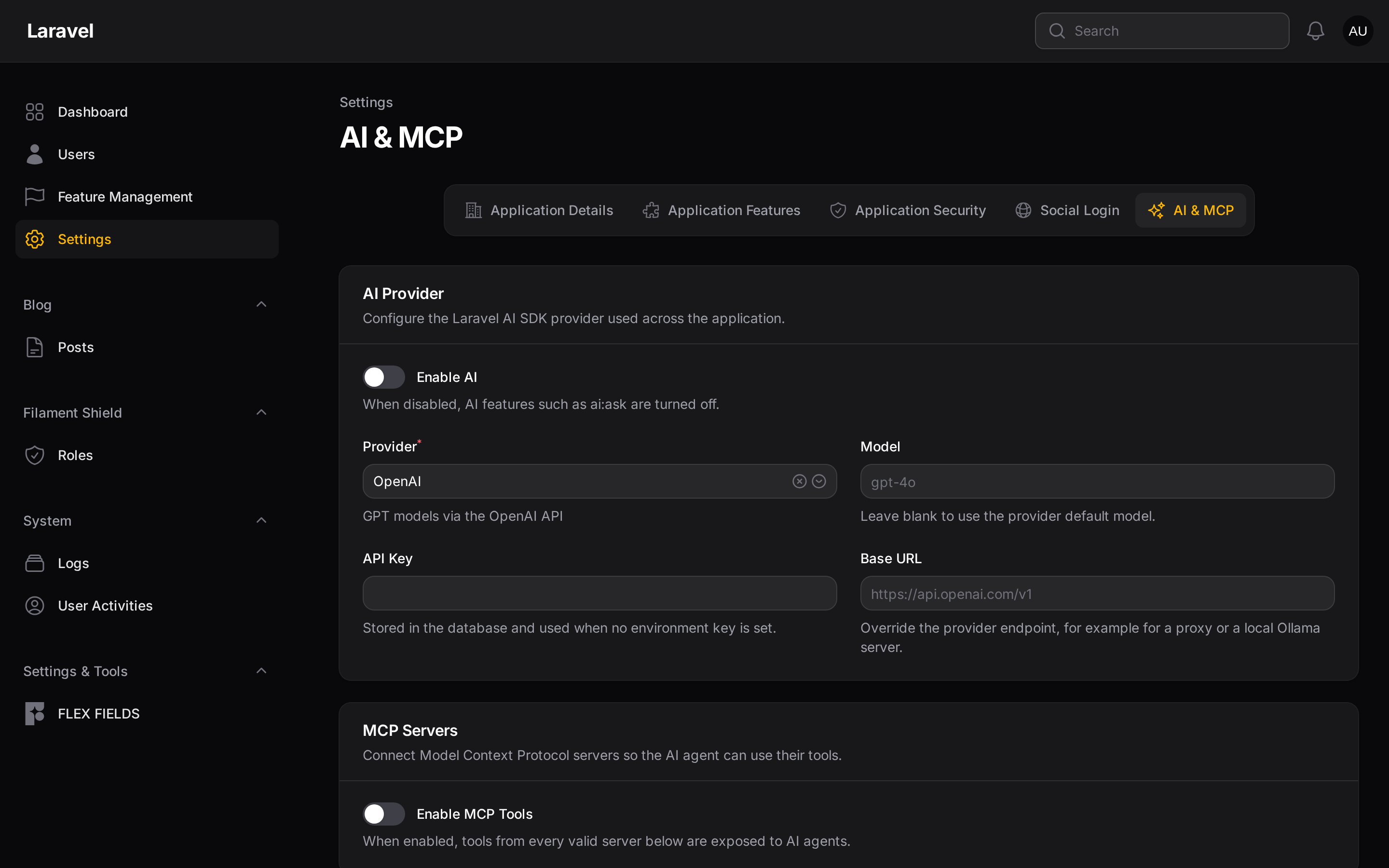Click the Laravel brand link
Viewport: 1389px width, 868px height.
pyautogui.click(x=60, y=31)
